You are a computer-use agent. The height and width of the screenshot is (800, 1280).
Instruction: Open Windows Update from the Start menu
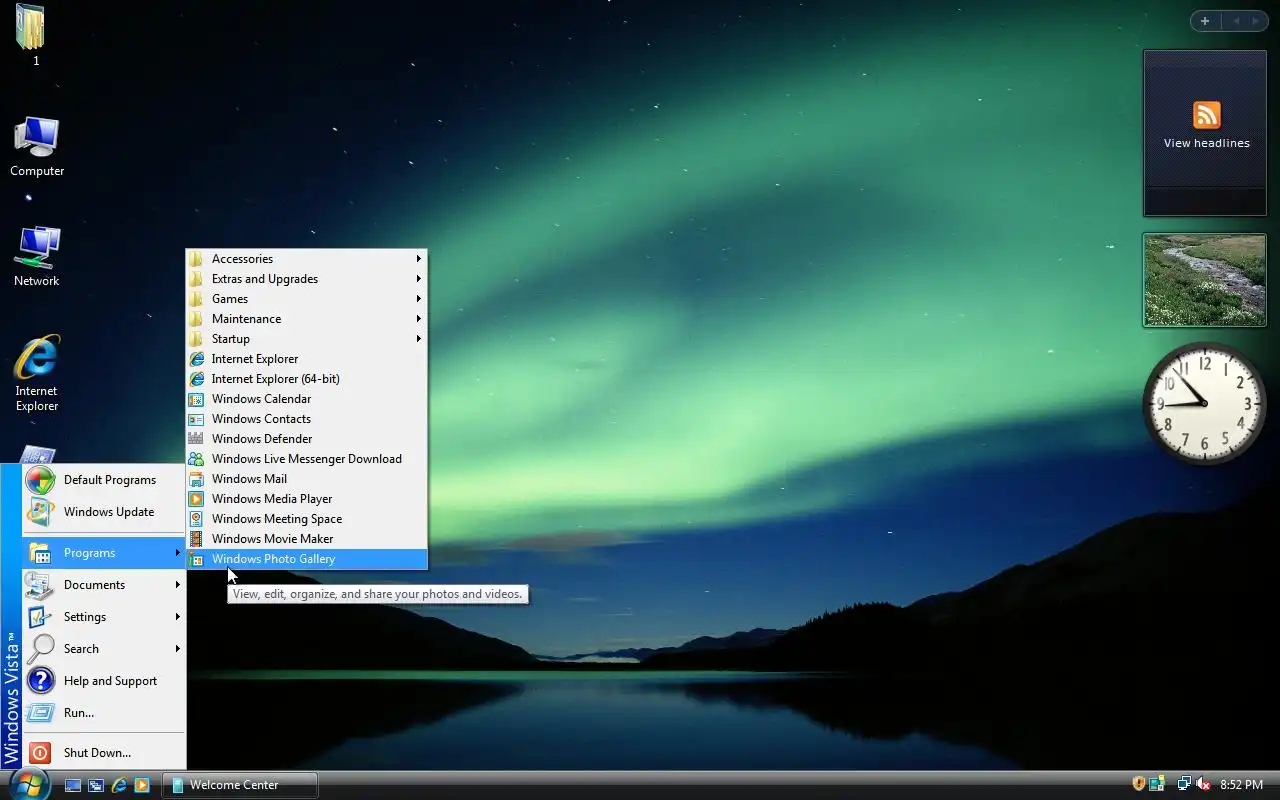coord(103,512)
